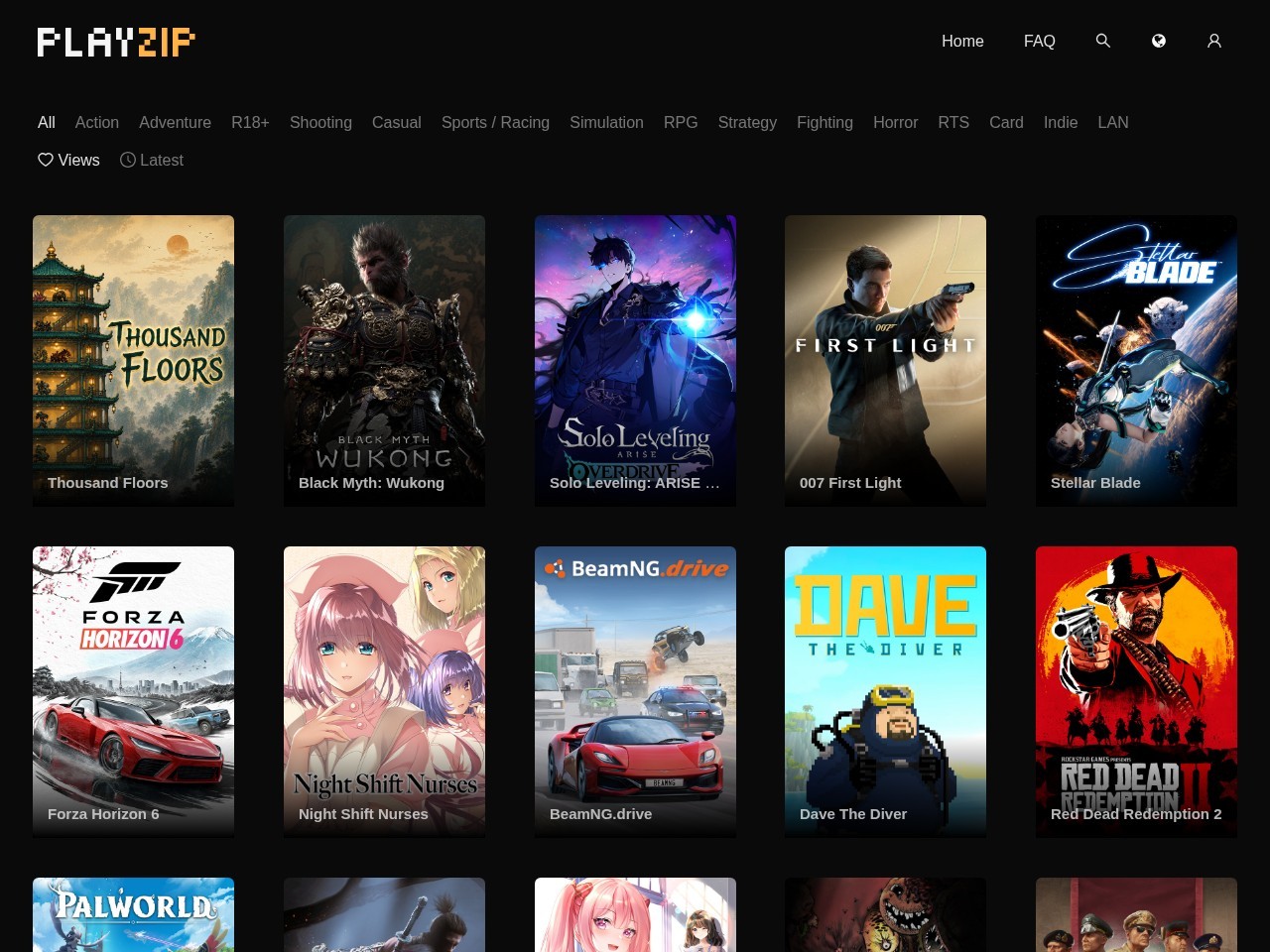Filter by Horror category

point(895,122)
